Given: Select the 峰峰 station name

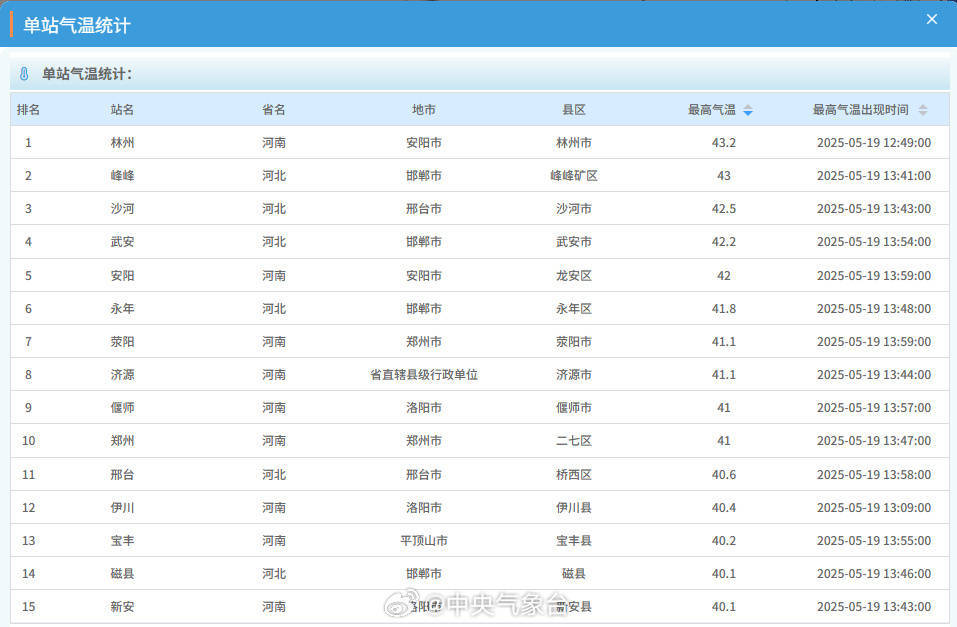Looking at the screenshot, I should tap(122, 176).
